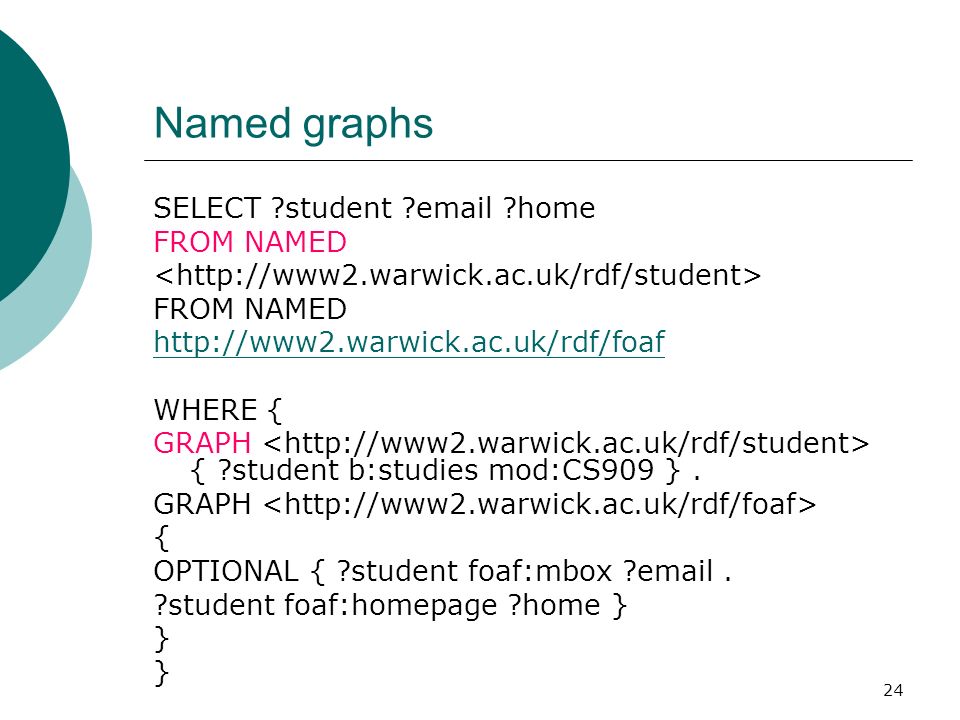Select the SELECT ?student ?email ?home line
960x720 pixels.
(374, 208)
